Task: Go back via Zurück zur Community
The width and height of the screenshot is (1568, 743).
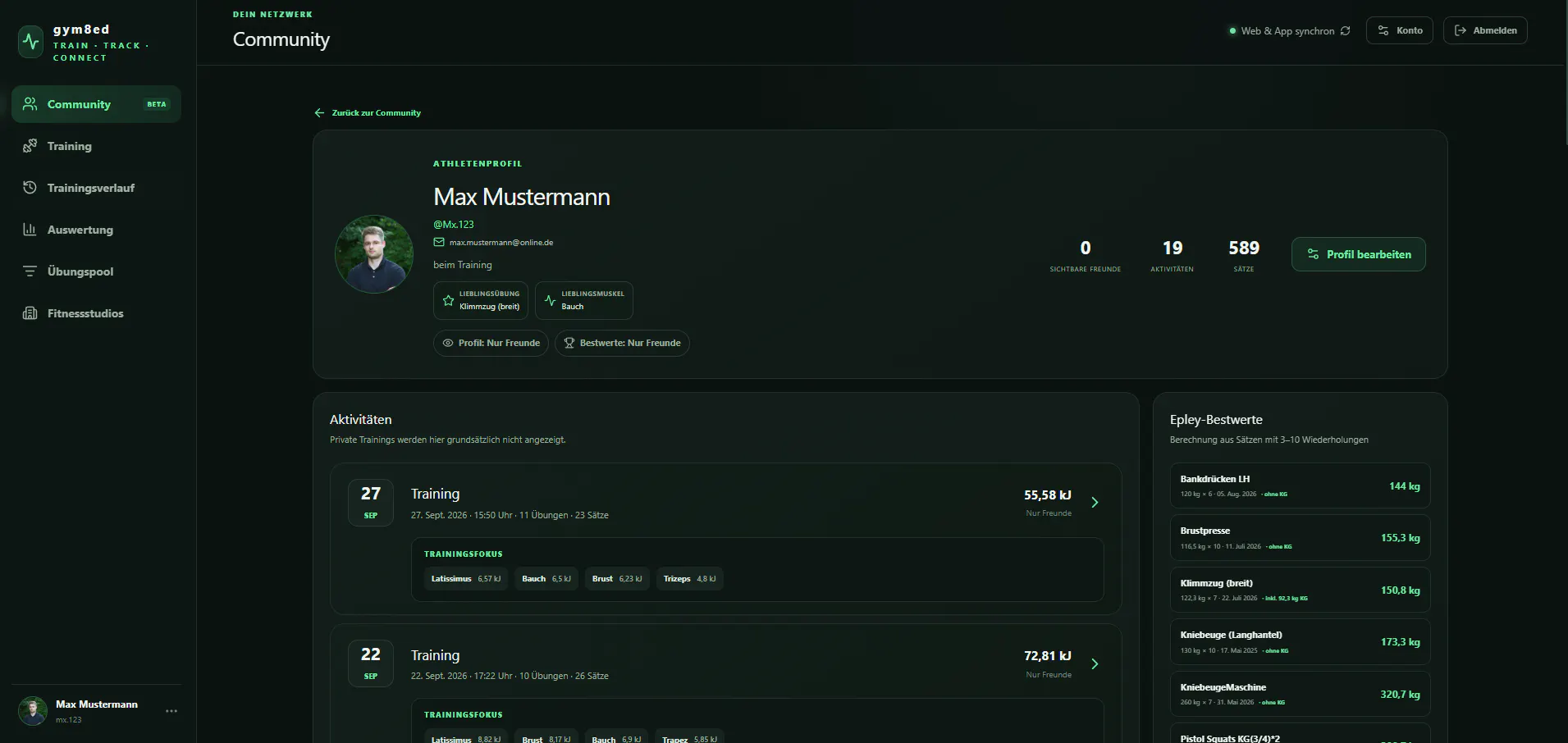Action: click(x=368, y=113)
